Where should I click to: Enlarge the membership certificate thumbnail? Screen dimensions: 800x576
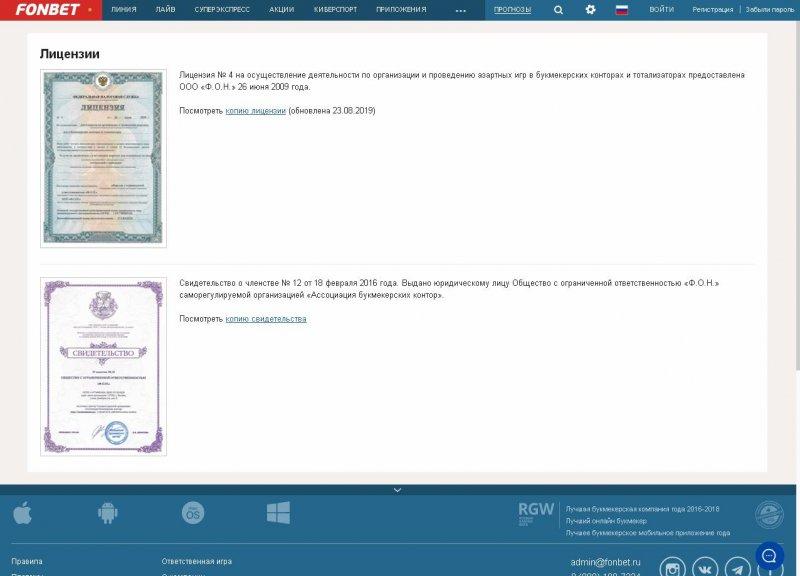(x=104, y=366)
